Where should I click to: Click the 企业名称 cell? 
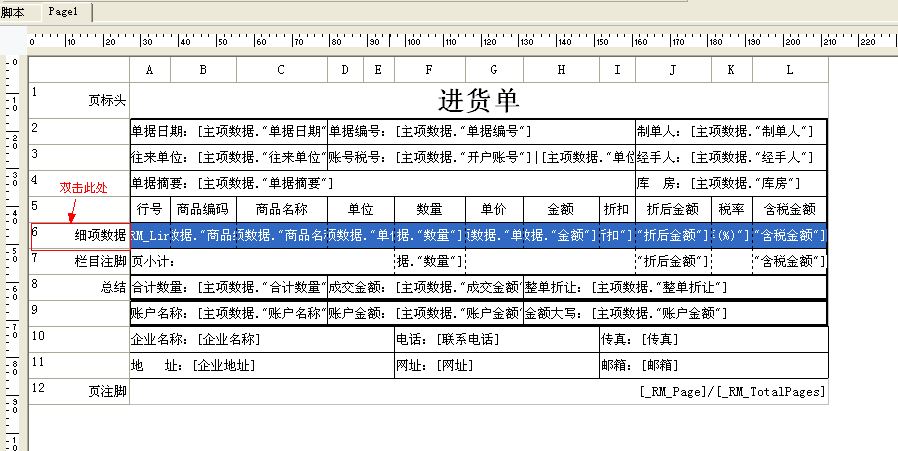[262, 339]
